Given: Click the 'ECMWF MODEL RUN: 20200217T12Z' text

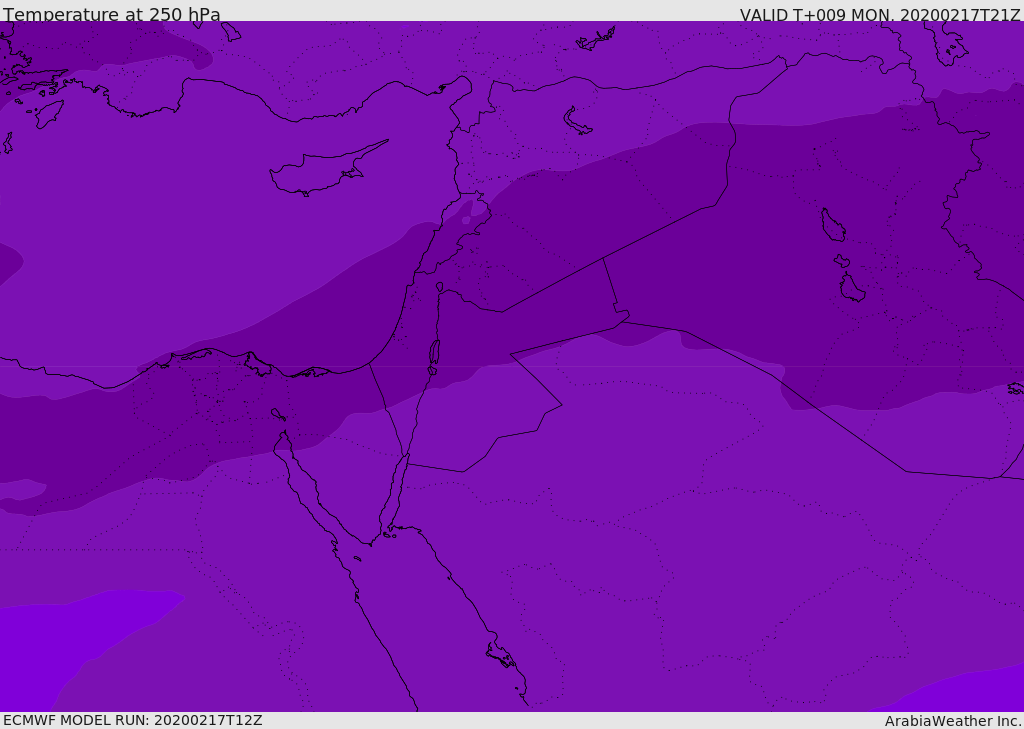Looking at the screenshot, I should coord(133,720).
